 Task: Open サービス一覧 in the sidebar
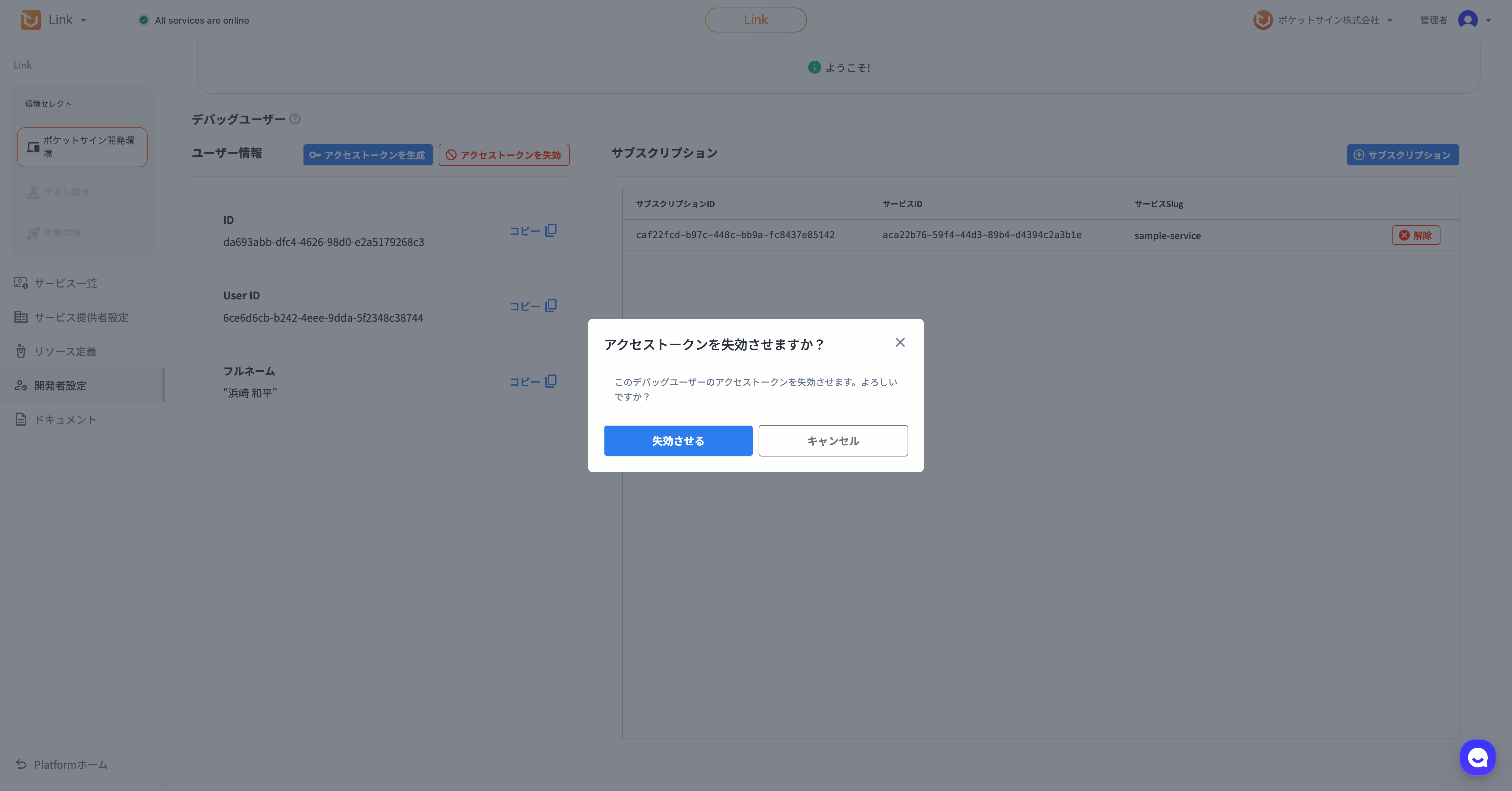pos(65,283)
